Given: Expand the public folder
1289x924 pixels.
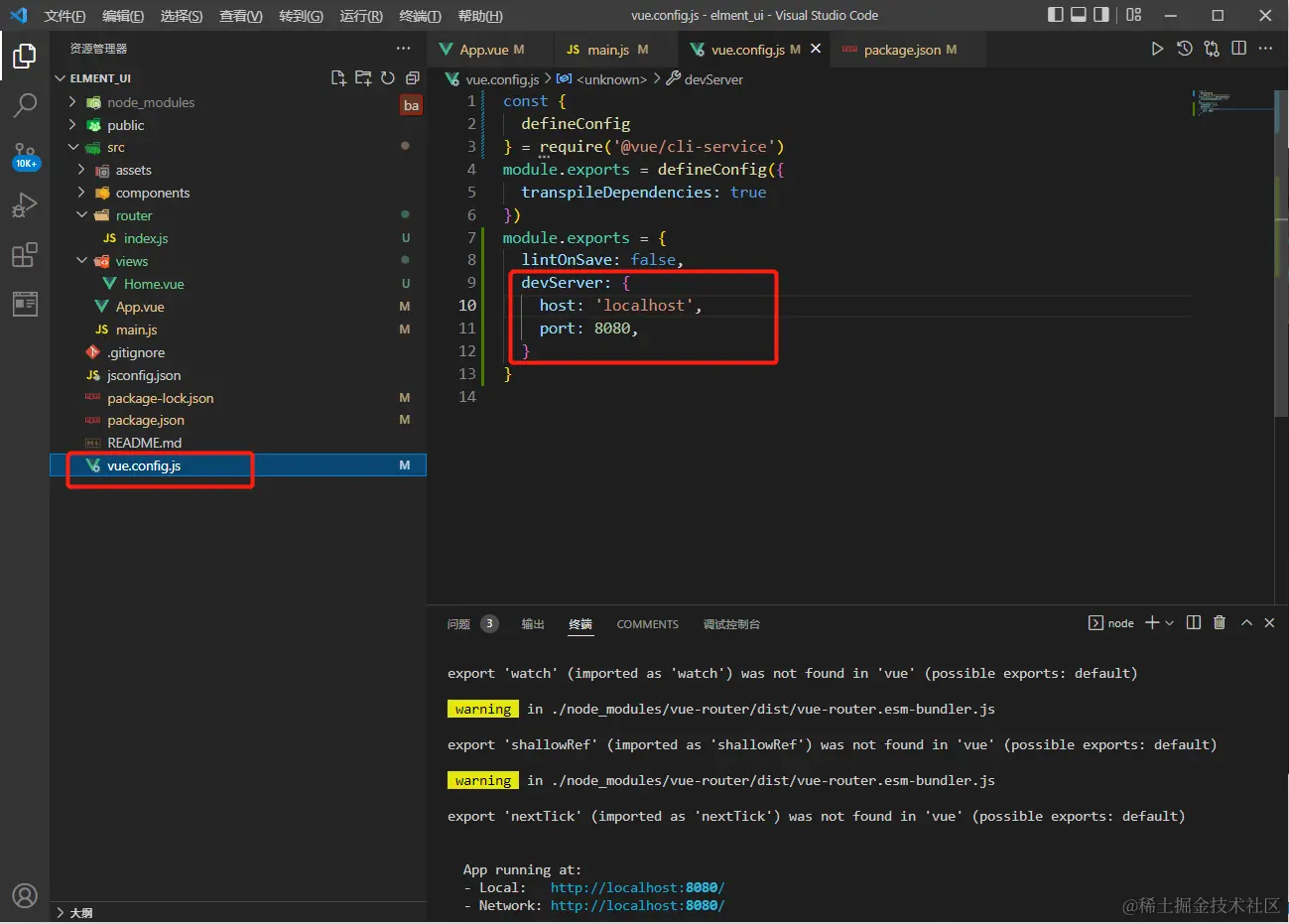Looking at the screenshot, I should (72, 125).
